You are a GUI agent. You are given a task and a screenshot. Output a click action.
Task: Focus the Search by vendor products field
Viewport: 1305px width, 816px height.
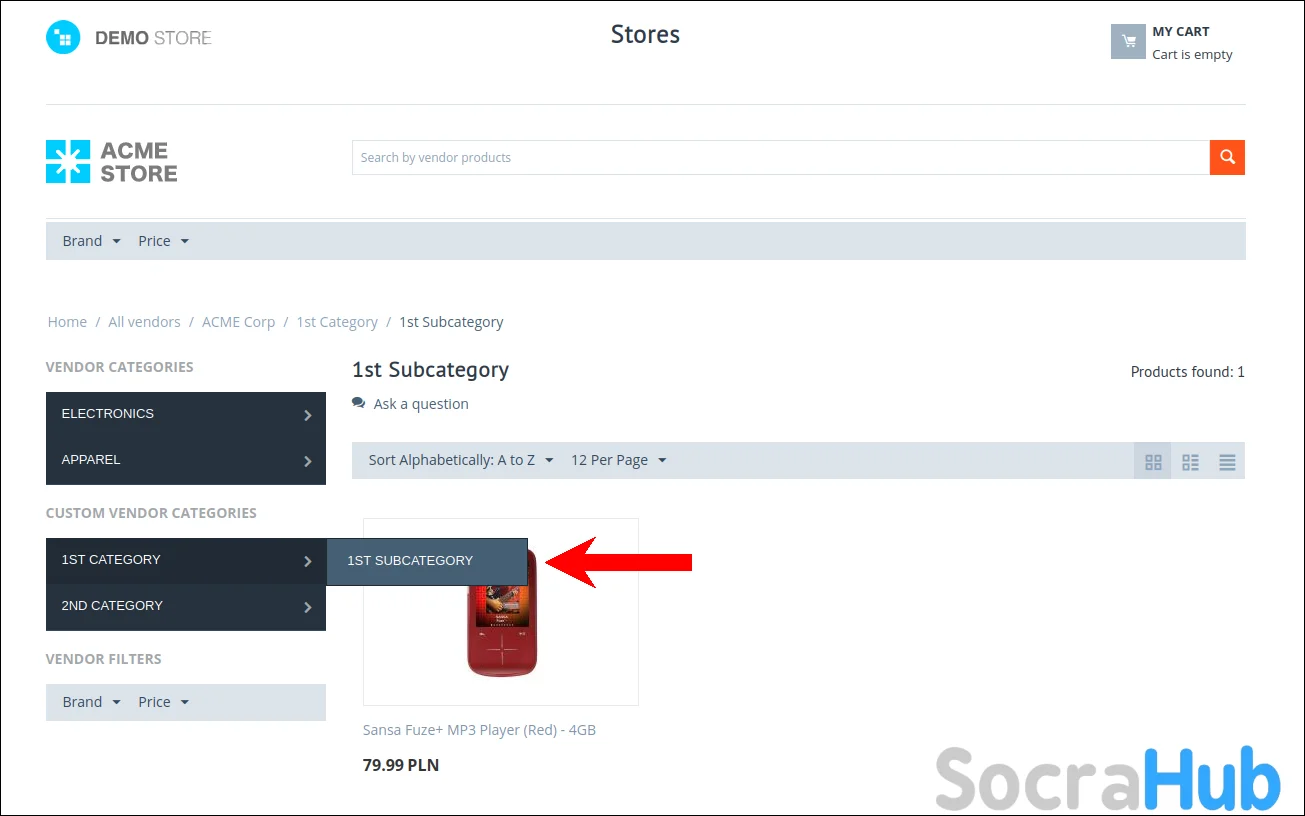[781, 157]
